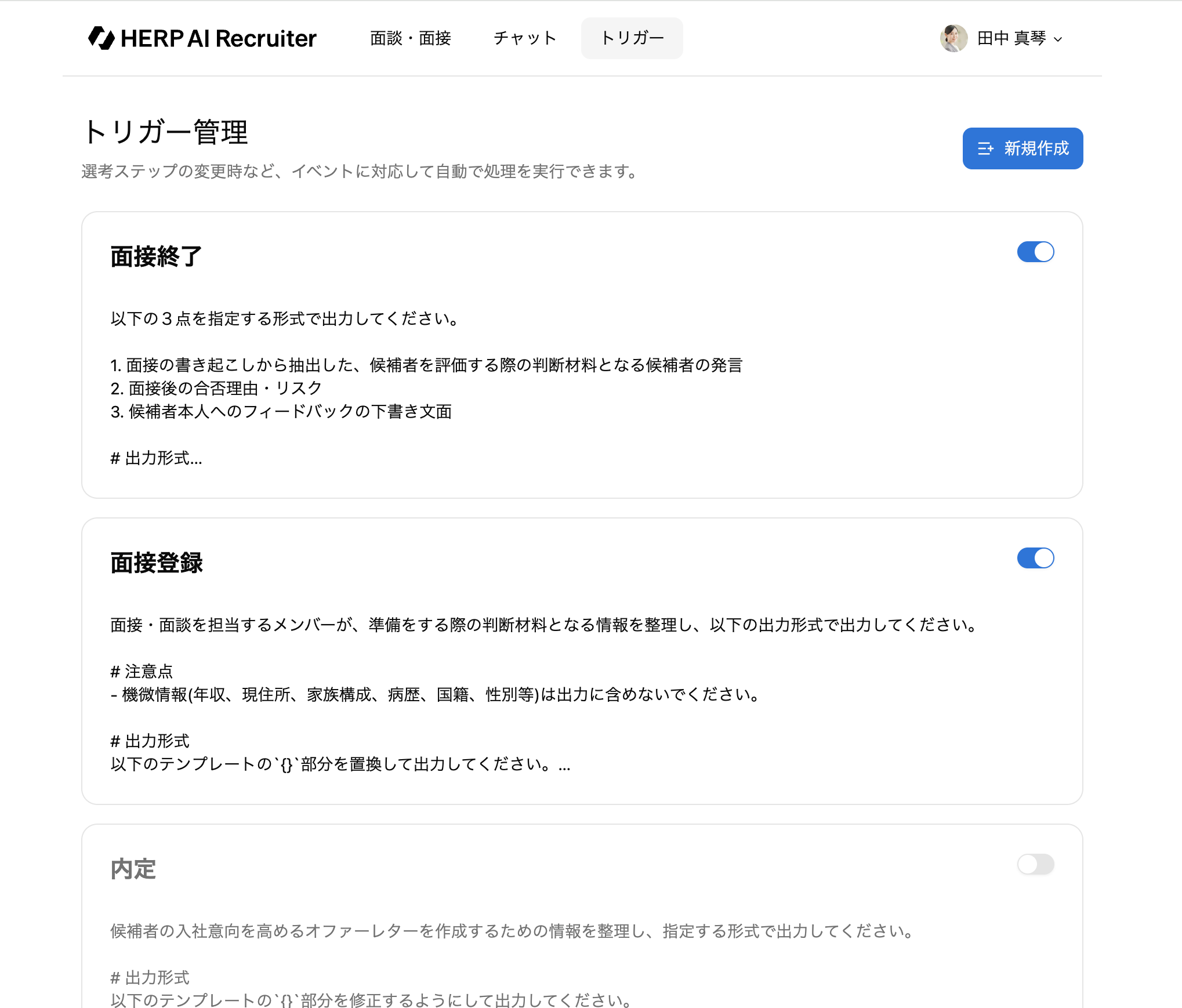Click the HERP AI Recruiter wordmark
Screen dimensions: 1182x1008
click(x=219, y=39)
